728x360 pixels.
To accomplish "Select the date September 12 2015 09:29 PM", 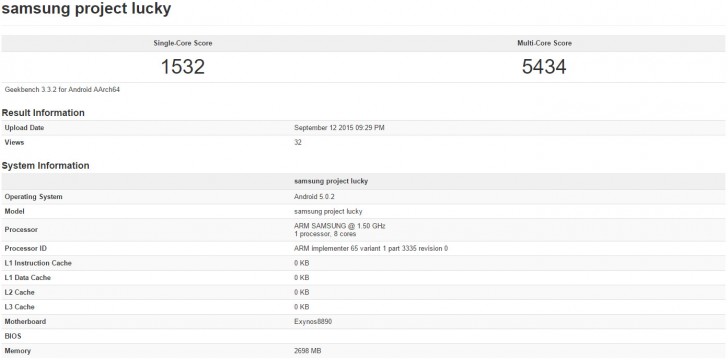I will 339,128.
